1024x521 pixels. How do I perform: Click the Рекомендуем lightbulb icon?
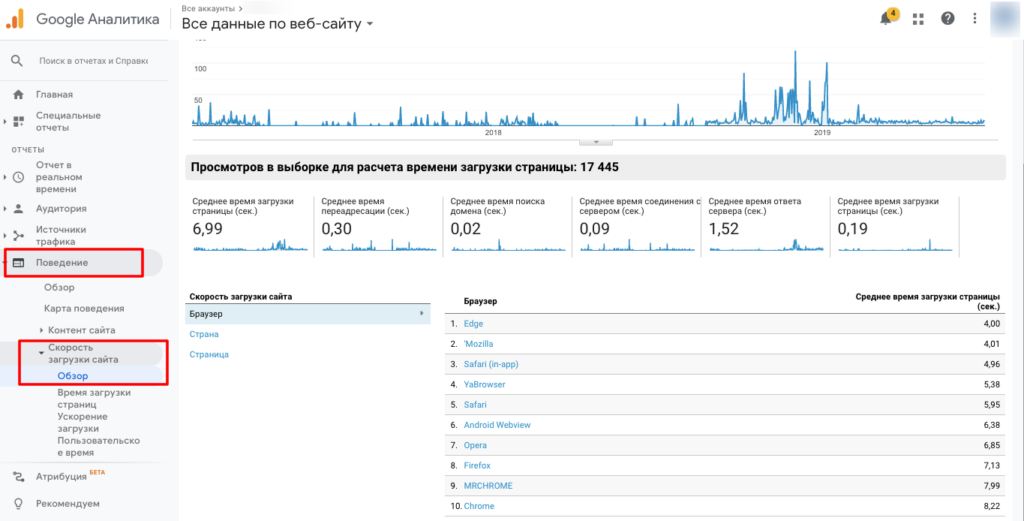[18, 503]
